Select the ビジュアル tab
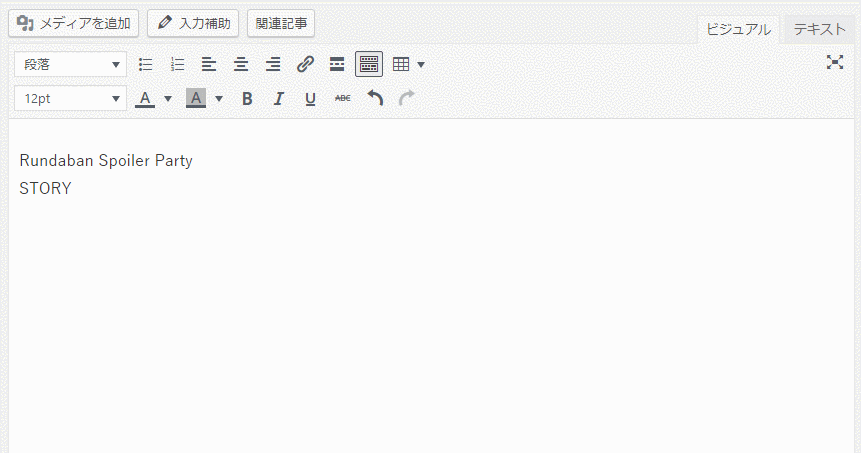Screen dimensions: 861x453 [x=738, y=29]
